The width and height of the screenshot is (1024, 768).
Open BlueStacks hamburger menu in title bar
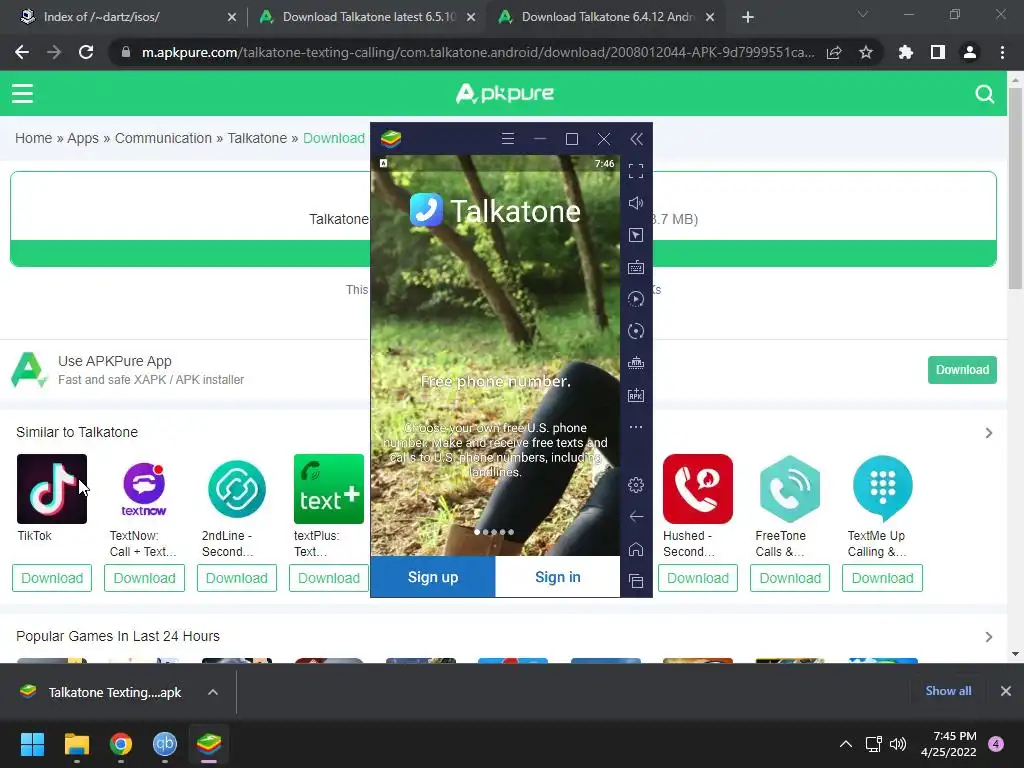click(x=507, y=138)
